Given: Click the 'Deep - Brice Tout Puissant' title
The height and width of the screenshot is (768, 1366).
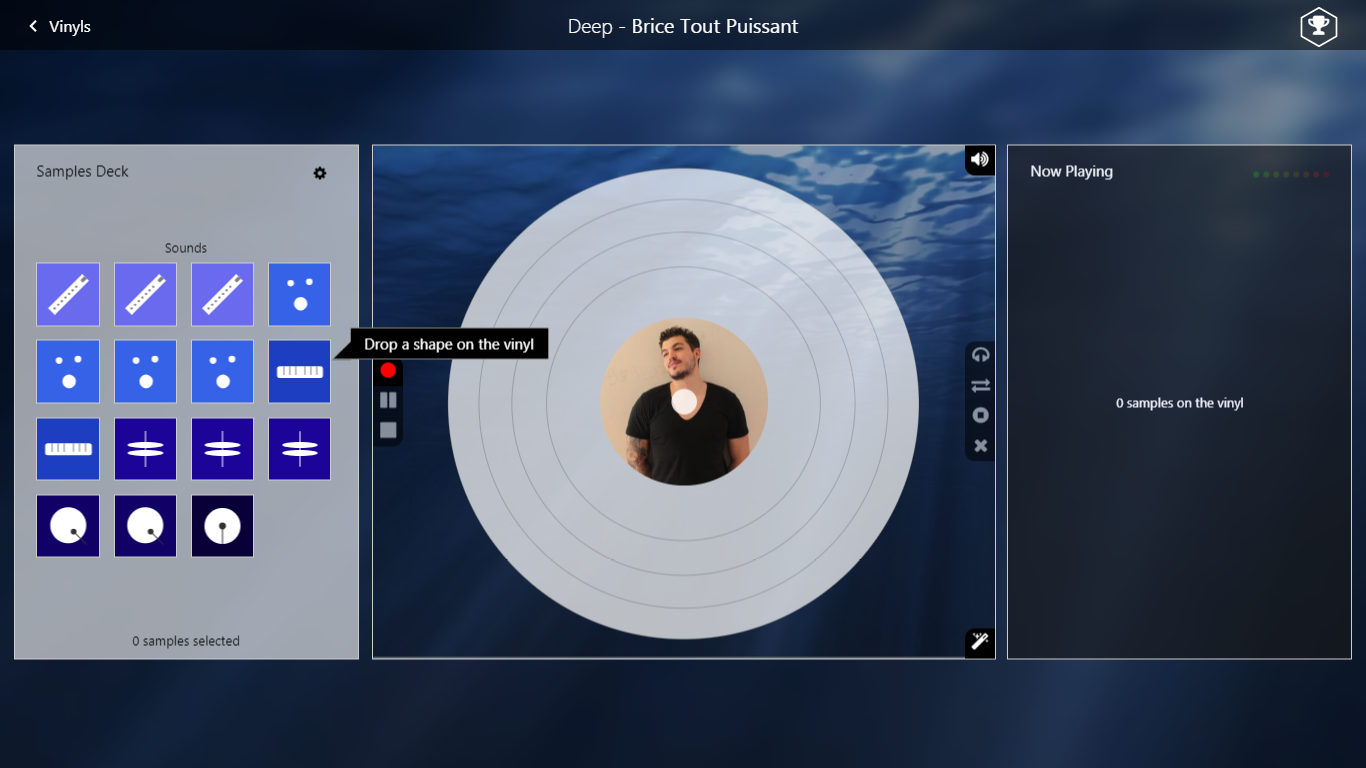Looking at the screenshot, I should tap(683, 26).
